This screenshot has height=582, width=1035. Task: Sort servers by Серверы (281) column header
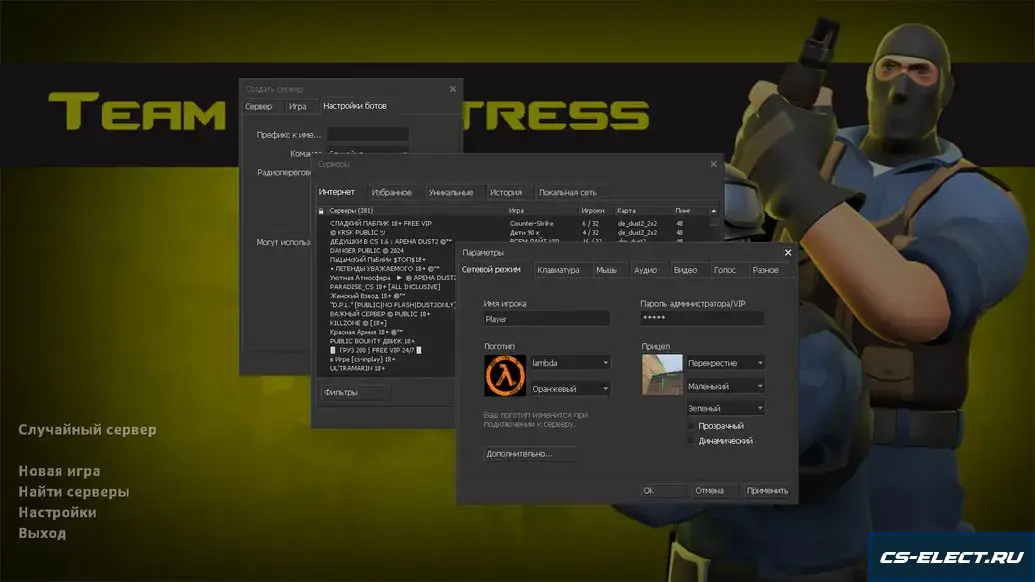pyautogui.click(x=416, y=211)
